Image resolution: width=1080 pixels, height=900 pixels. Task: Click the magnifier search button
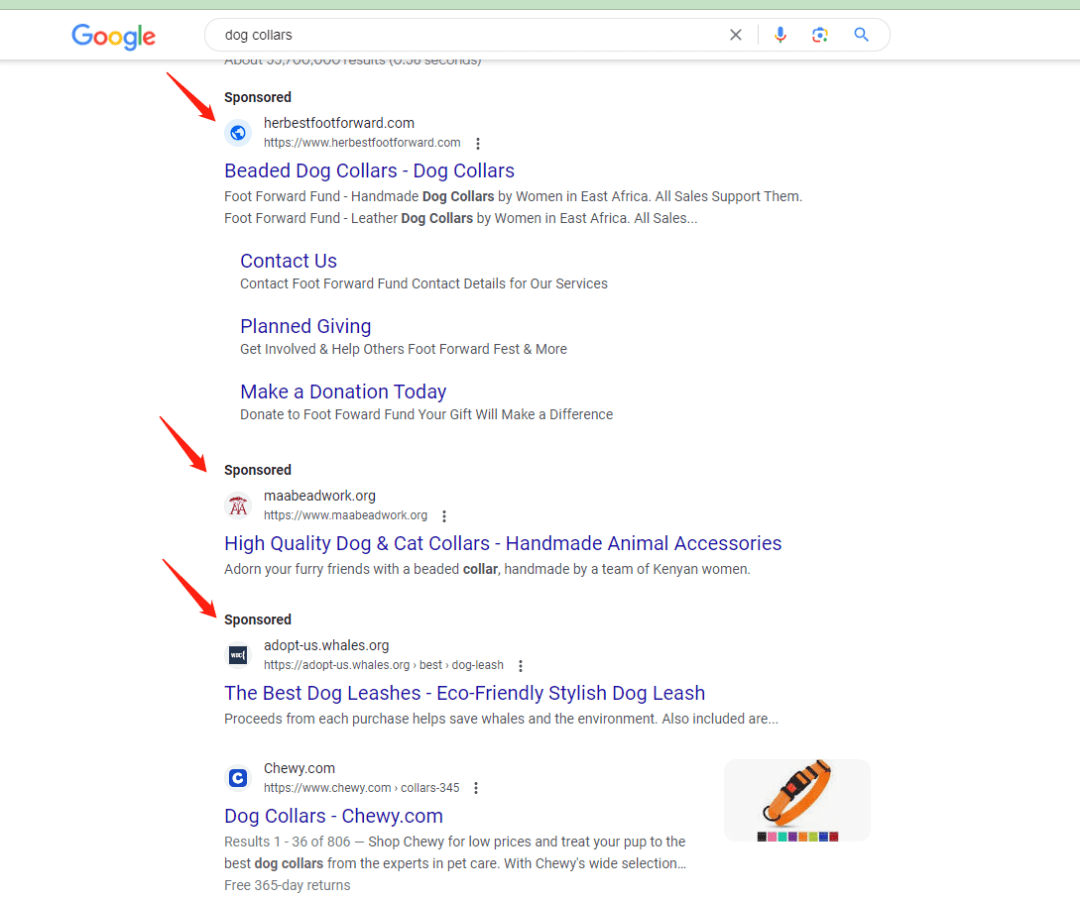coord(861,35)
